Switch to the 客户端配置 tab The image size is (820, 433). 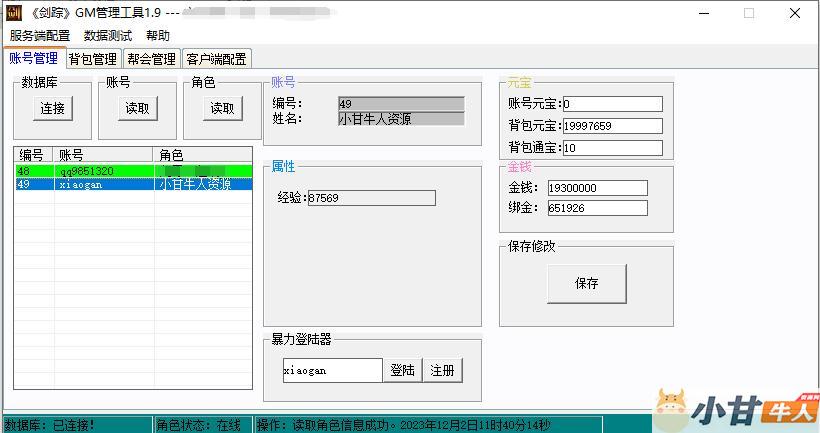(216, 59)
